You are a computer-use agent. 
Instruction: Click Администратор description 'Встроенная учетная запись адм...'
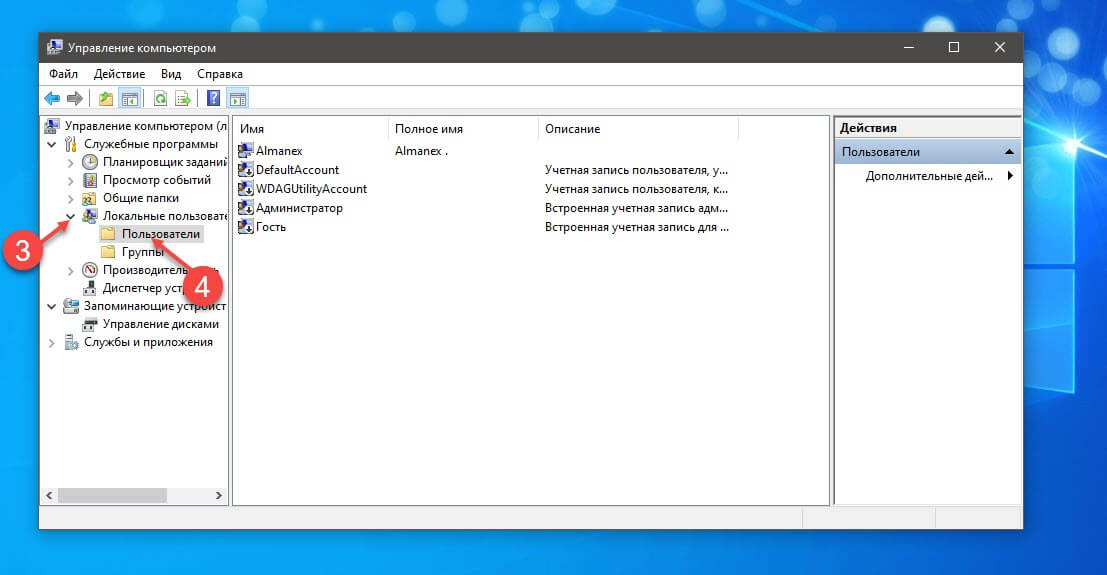[636, 208]
